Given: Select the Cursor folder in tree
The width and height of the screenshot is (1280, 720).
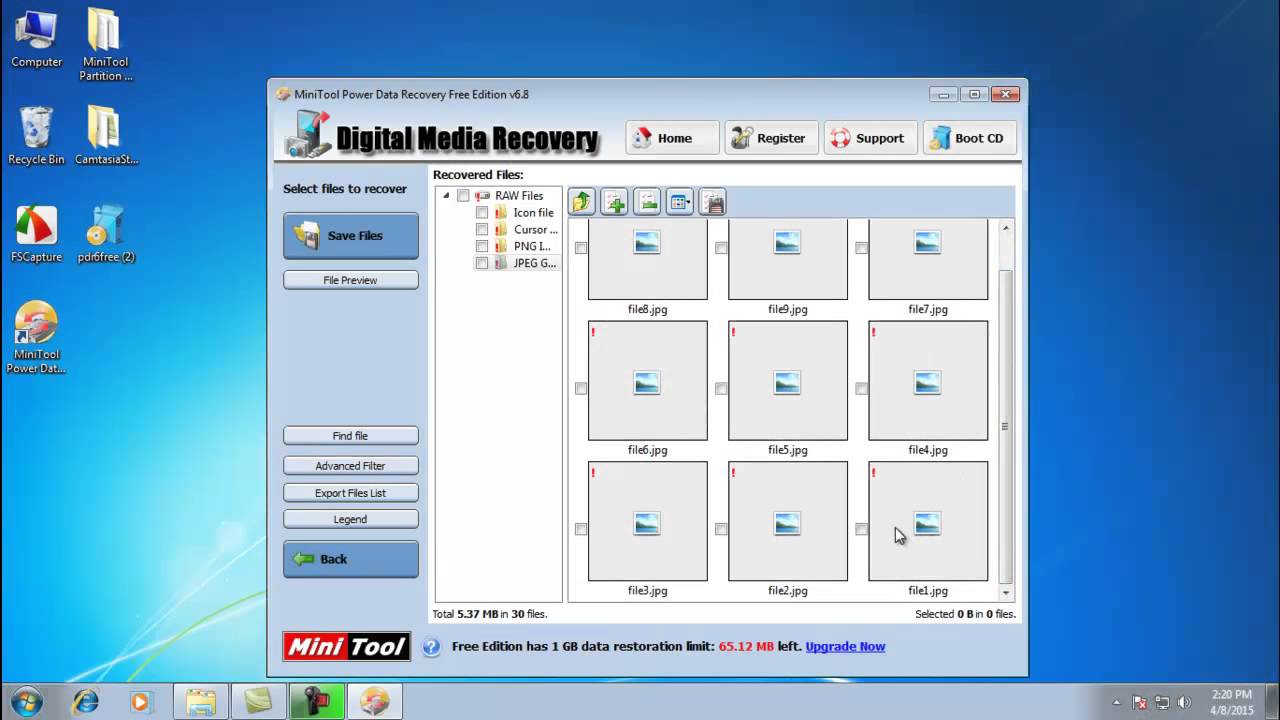Looking at the screenshot, I should pyautogui.click(x=535, y=230).
